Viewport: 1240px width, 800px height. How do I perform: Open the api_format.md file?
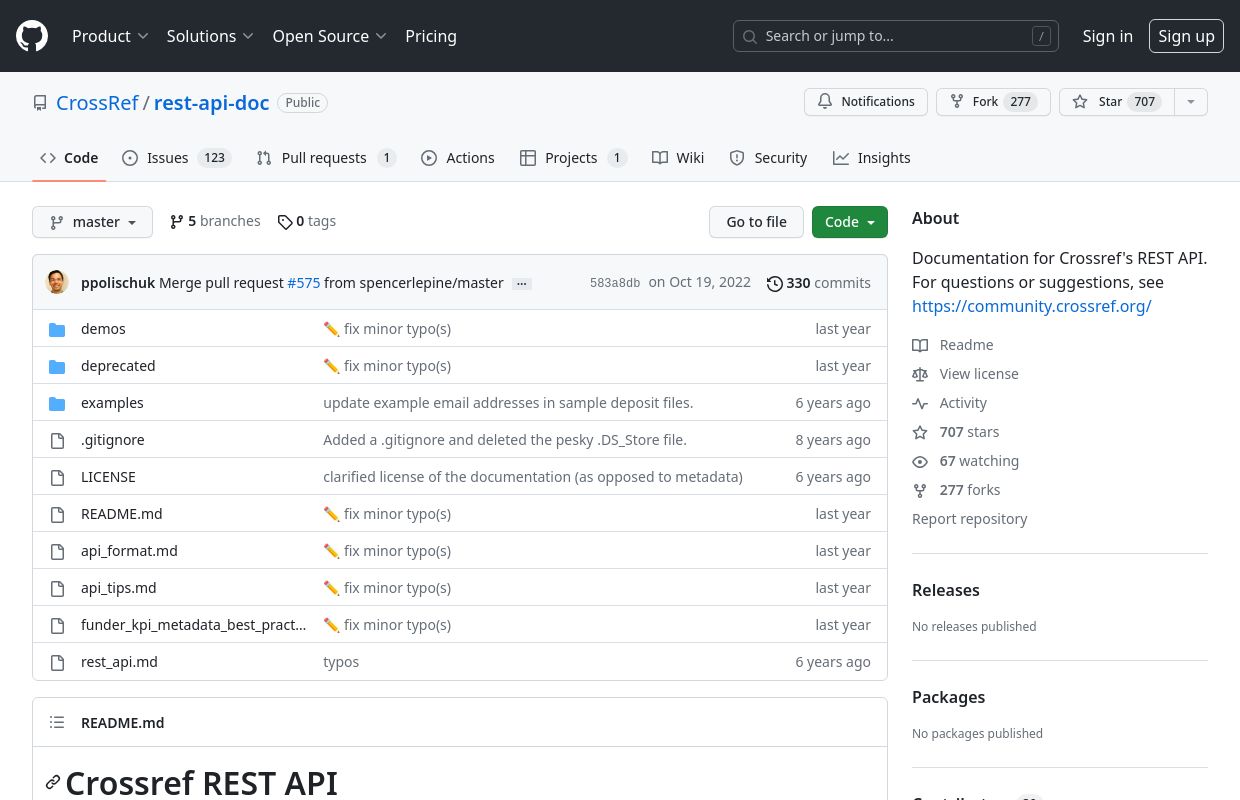(x=129, y=551)
